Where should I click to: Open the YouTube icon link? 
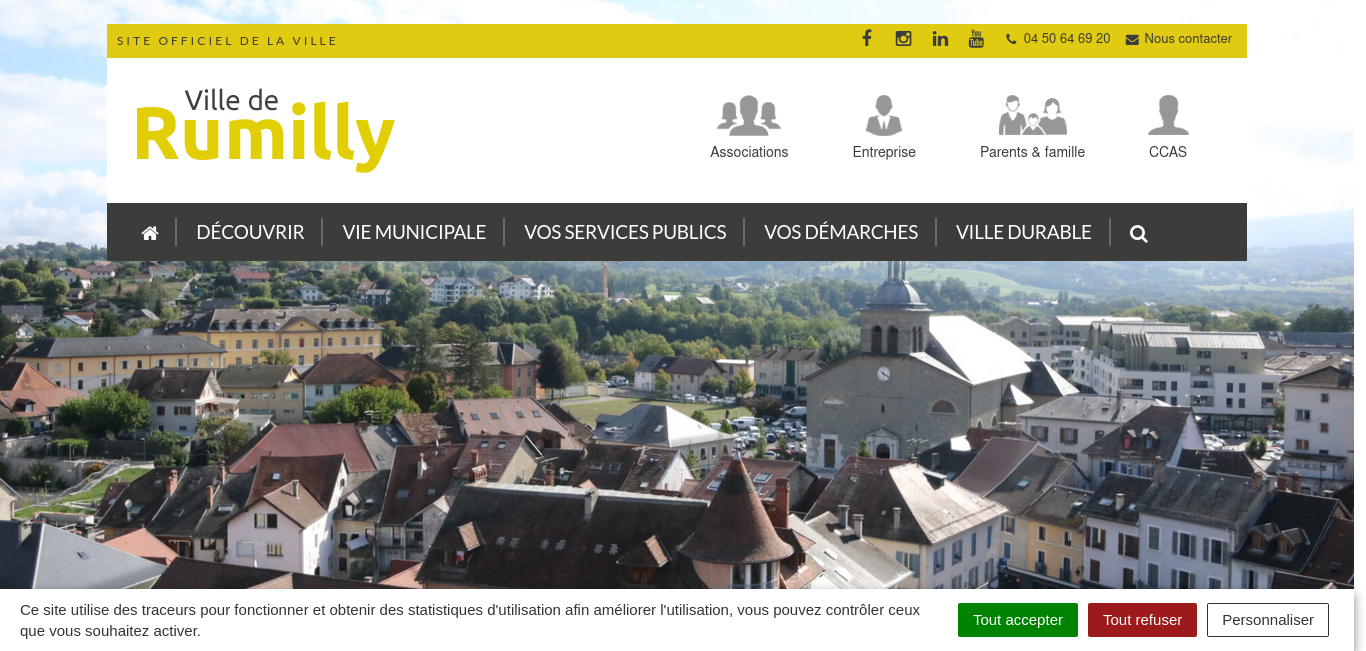976,39
